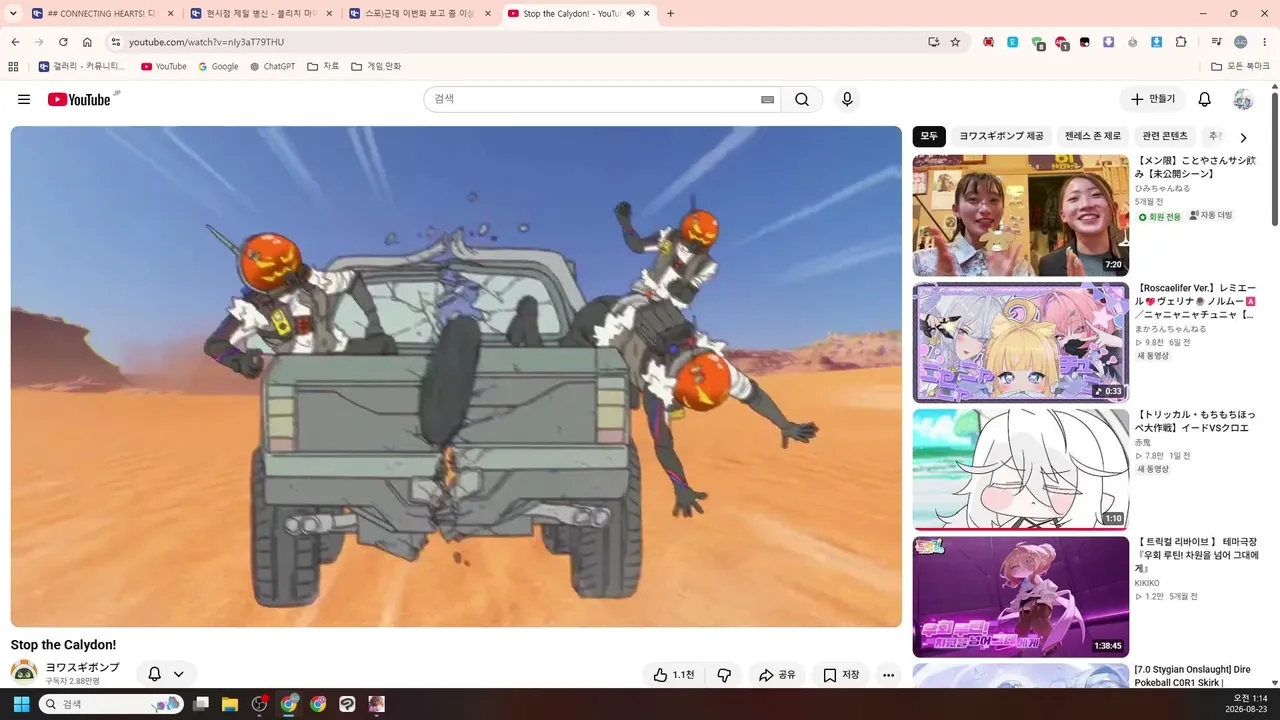Like the Stop the Calydon video
This screenshot has height=720, width=1280.
tap(673, 675)
